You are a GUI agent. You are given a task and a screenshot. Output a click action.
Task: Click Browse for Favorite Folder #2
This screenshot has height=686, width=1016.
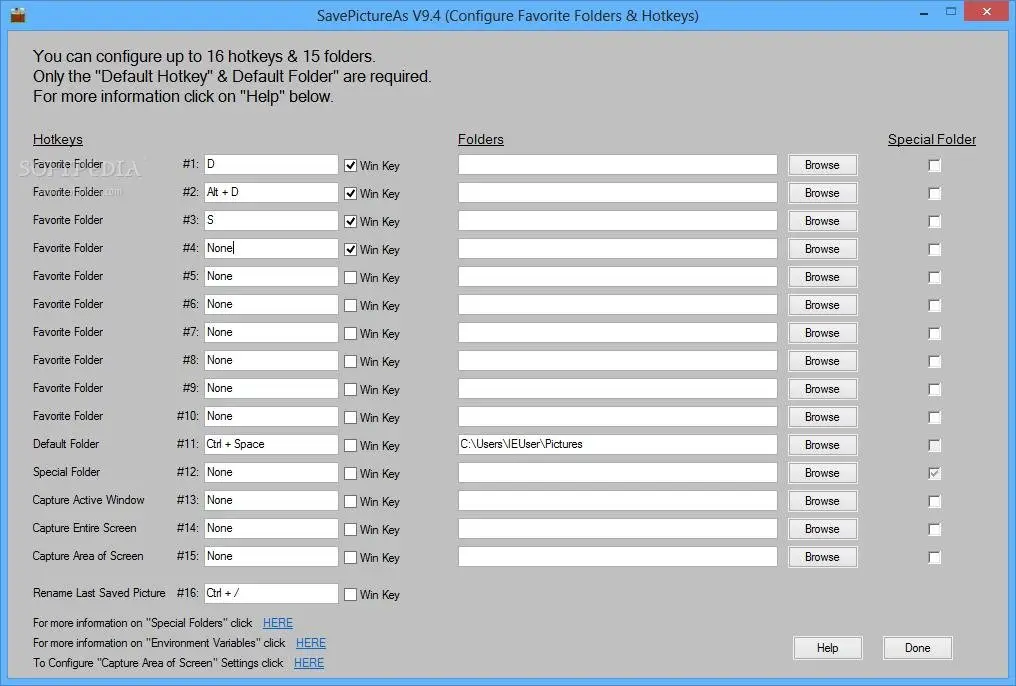tap(822, 193)
